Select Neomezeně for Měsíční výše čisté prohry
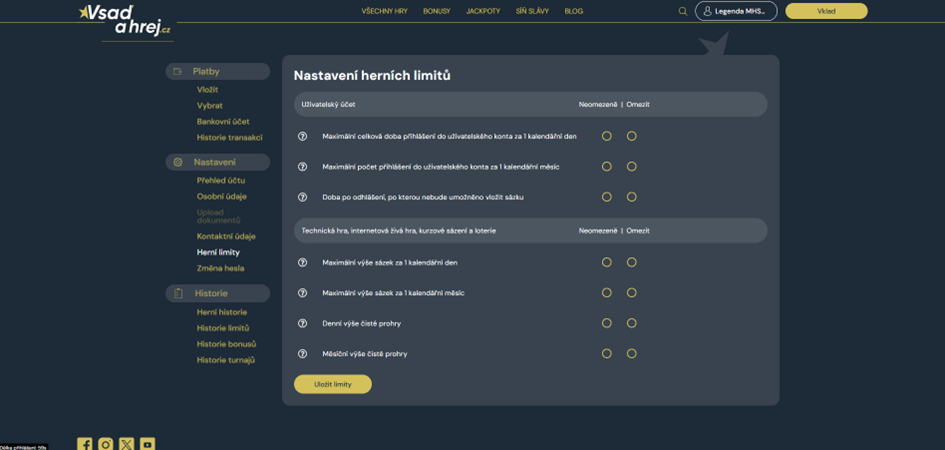 tap(607, 354)
